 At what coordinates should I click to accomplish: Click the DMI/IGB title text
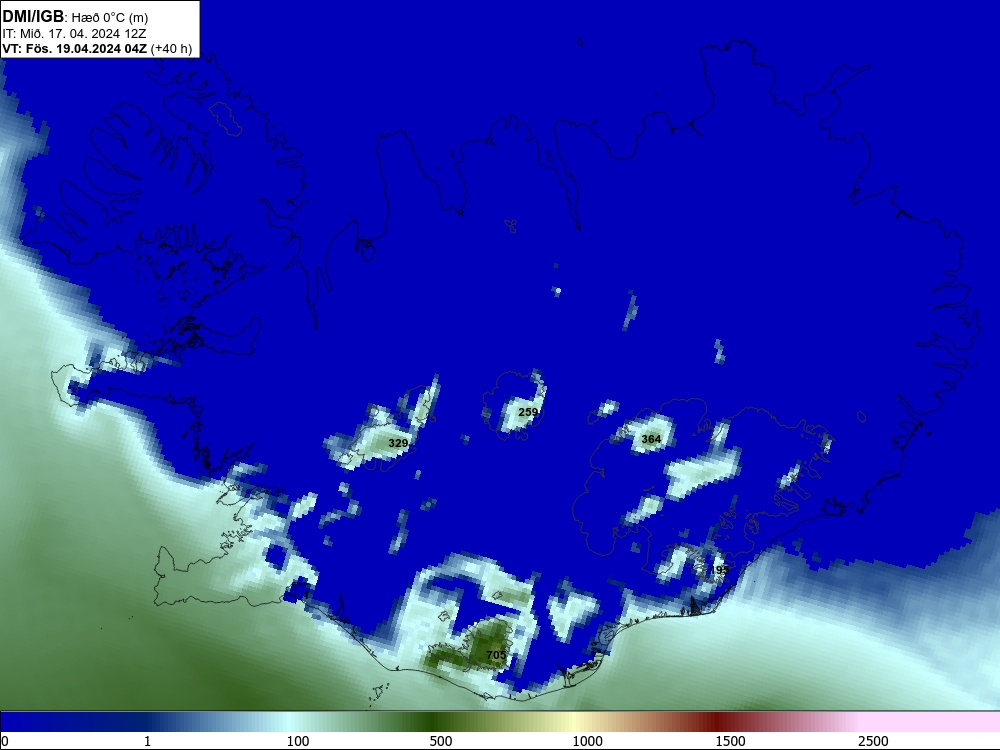[x=33, y=17]
